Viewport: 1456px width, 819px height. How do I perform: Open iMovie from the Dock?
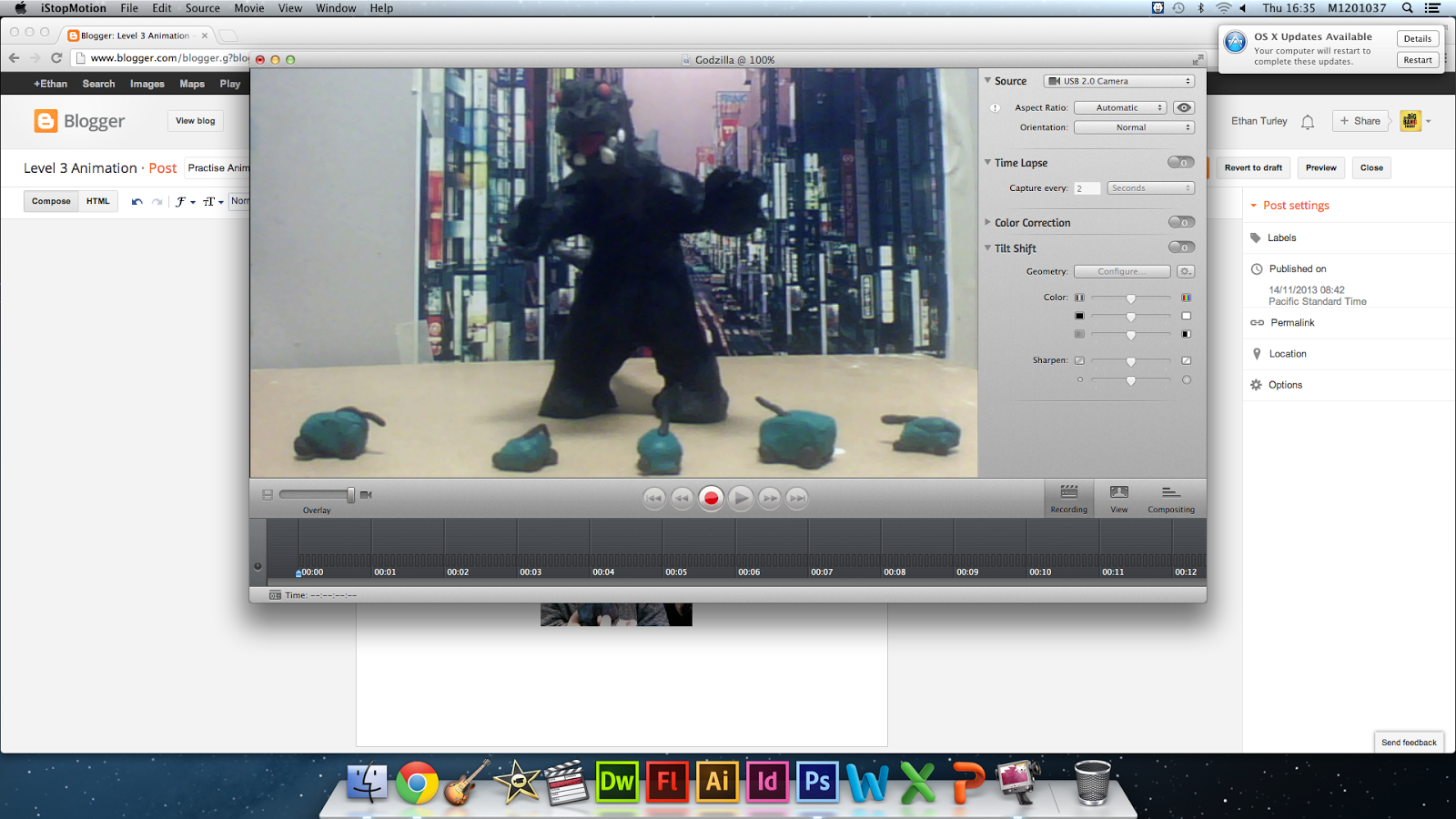(517, 782)
